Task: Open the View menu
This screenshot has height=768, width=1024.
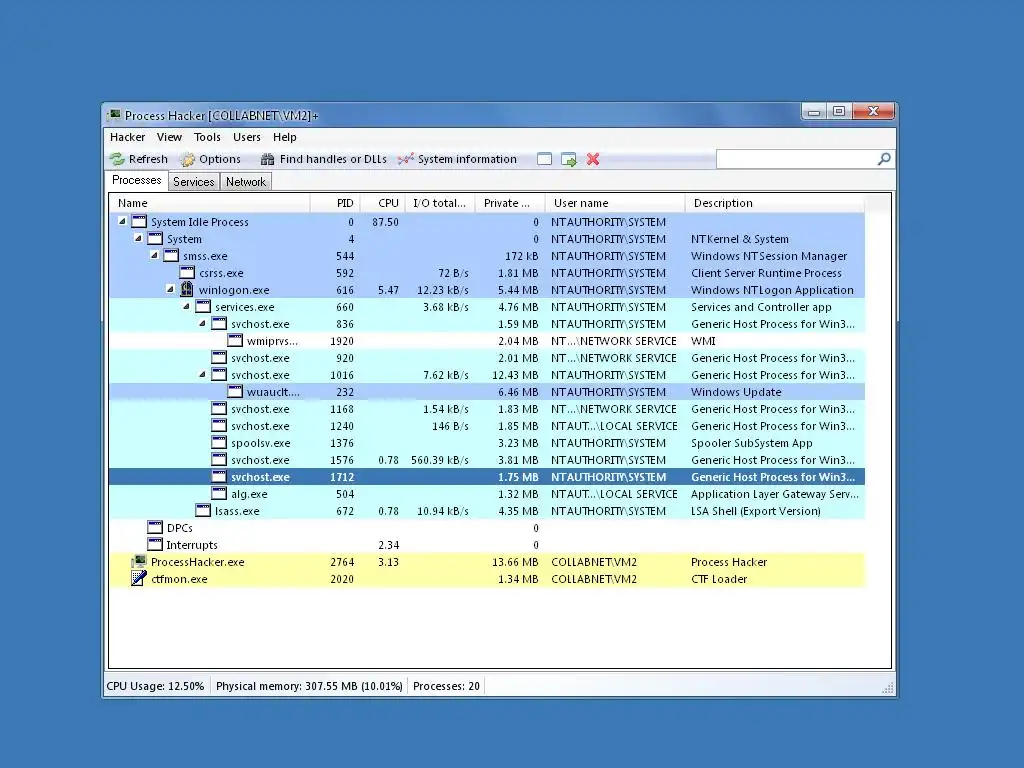Action: [x=169, y=137]
